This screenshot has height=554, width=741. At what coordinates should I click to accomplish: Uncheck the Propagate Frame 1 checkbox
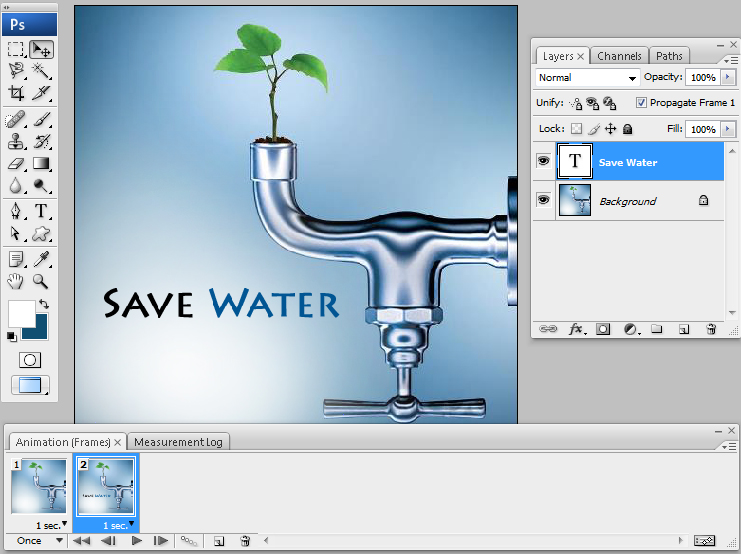641,103
